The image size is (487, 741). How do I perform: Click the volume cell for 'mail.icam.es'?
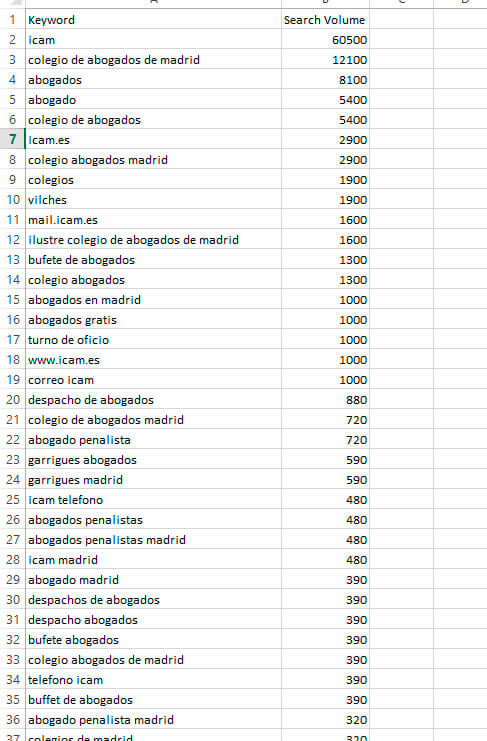[x=325, y=220]
